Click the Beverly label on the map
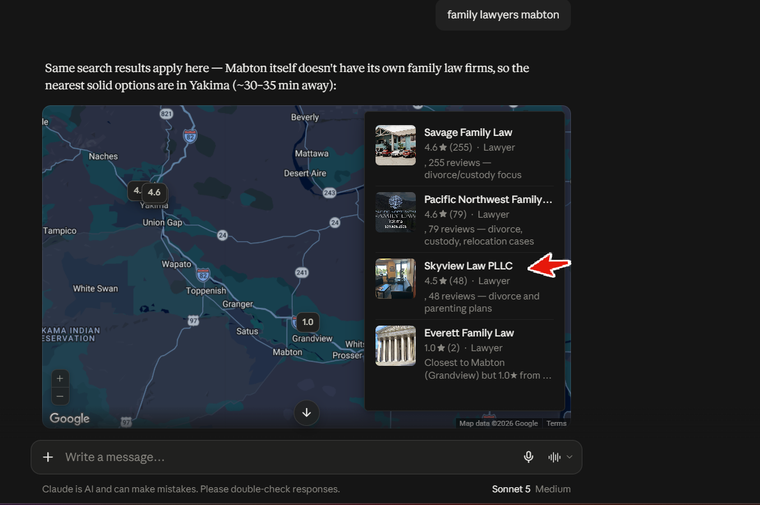This screenshot has width=760, height=505. point(305,117)
